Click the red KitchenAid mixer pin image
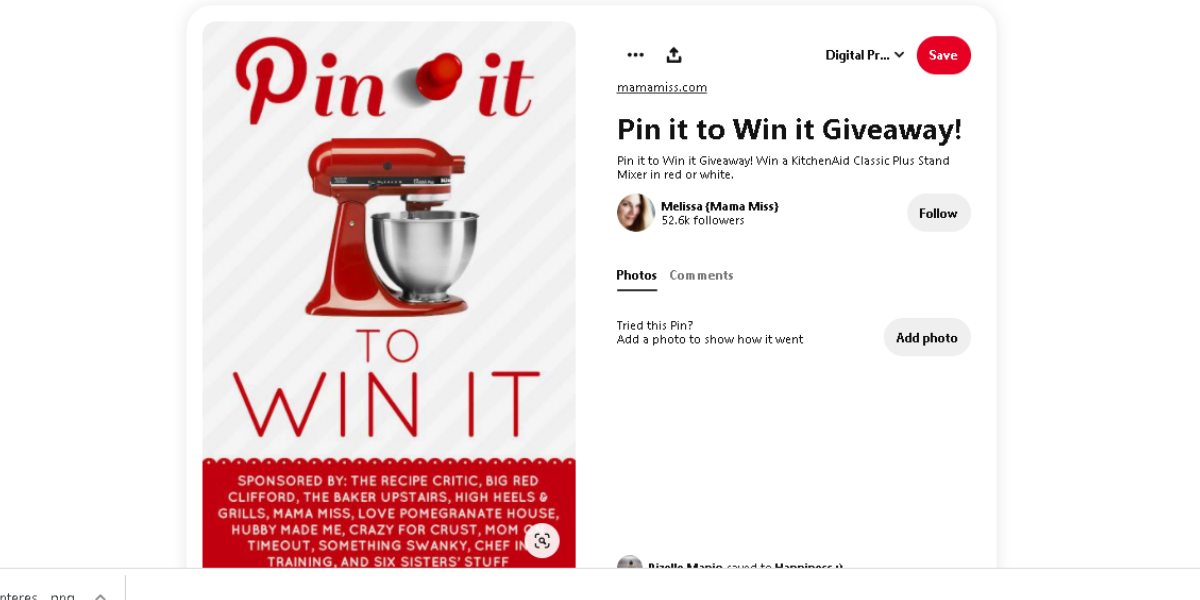Screen dimensions: 1200x600 tap(389, 295)
